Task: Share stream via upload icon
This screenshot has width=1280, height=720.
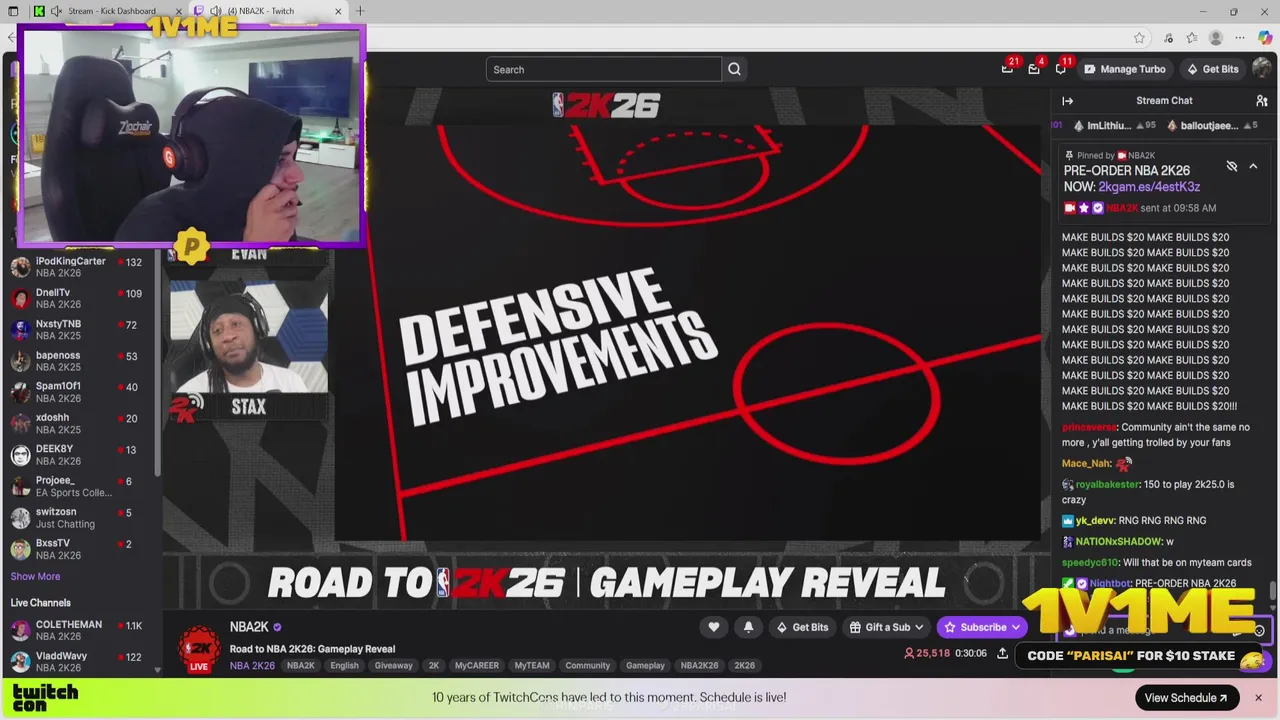Action: tap(1003, 653)
